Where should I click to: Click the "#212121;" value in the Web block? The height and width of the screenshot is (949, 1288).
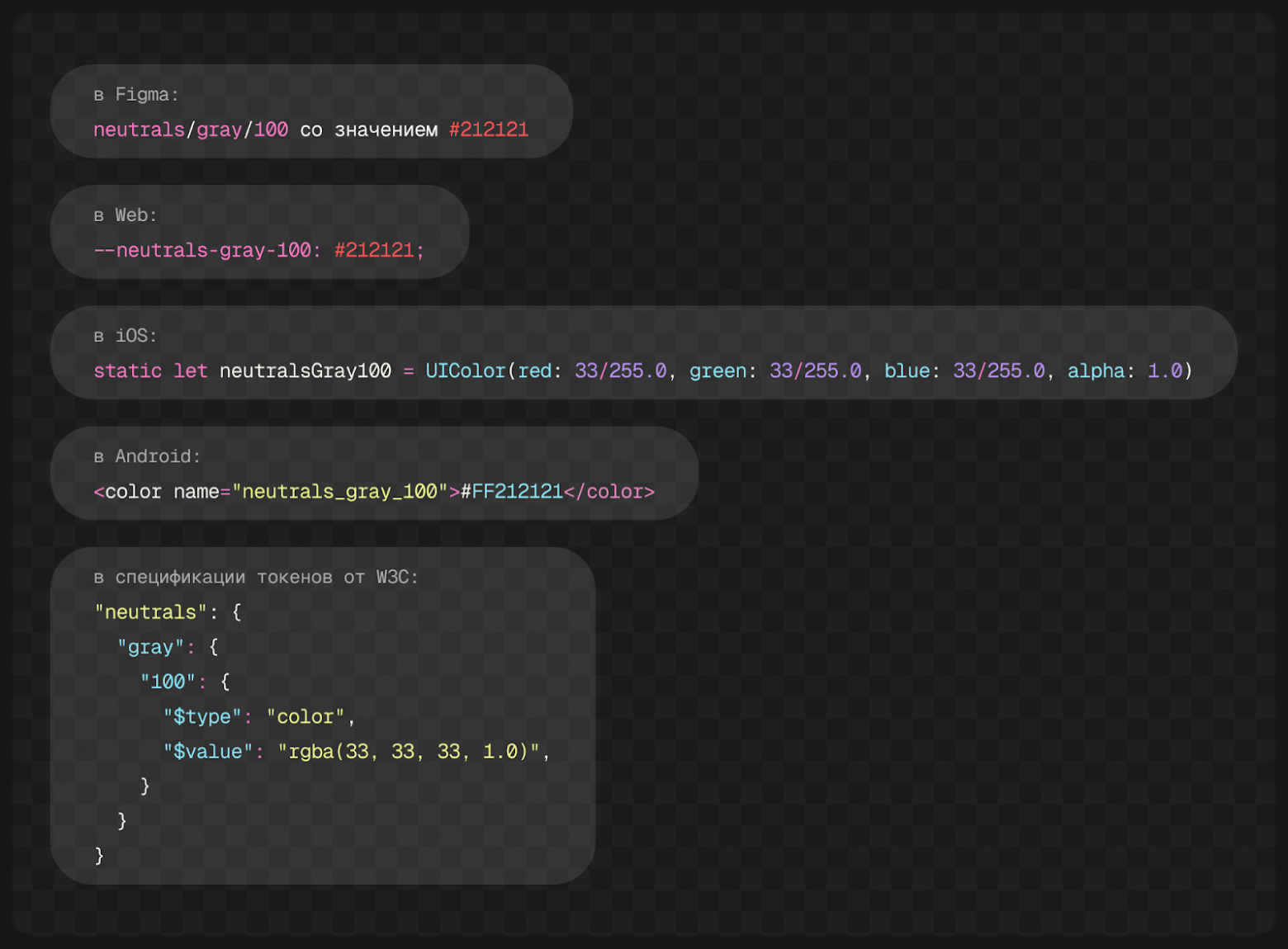[x=380, y=250]
